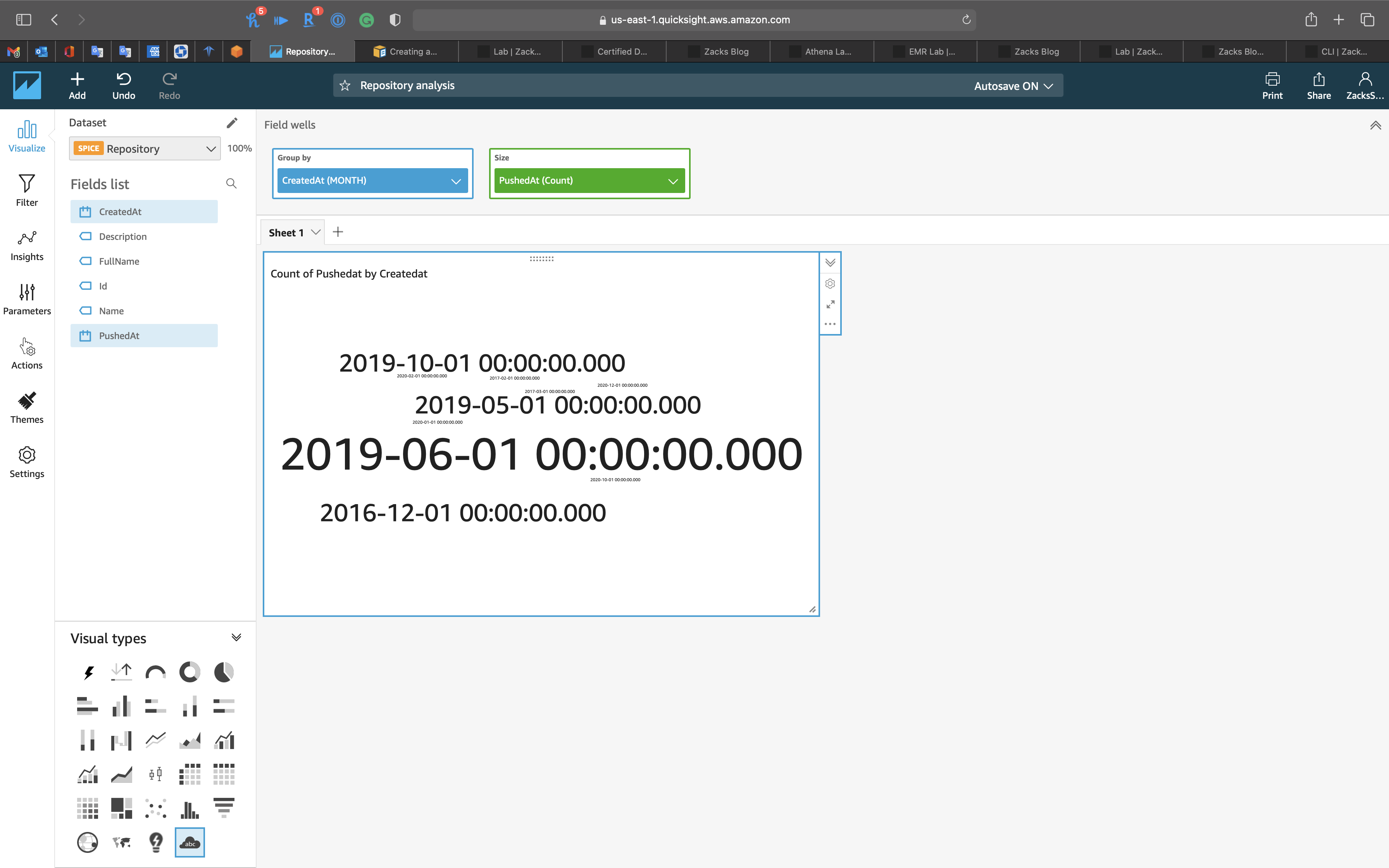The width and height of the screenshot is (1389, 868).
Task: Star the Repository analysis as favorite
Action: pyautogui.click(x=345, y=86)
